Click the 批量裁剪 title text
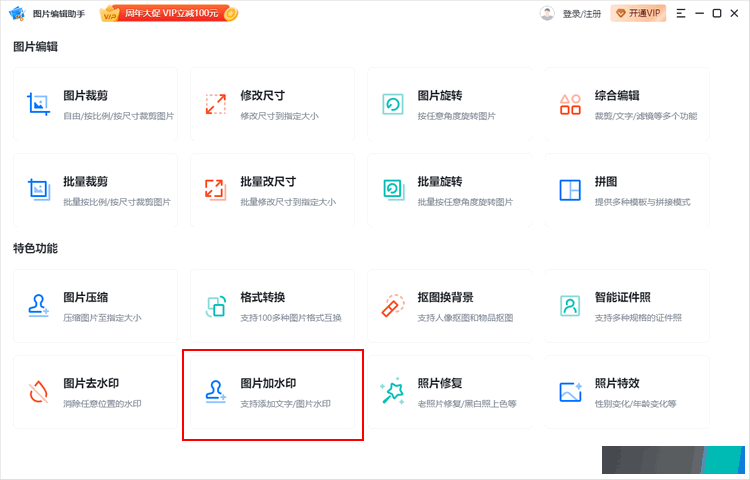This screenshot has height=480, width=750. [x=86, y=182]
